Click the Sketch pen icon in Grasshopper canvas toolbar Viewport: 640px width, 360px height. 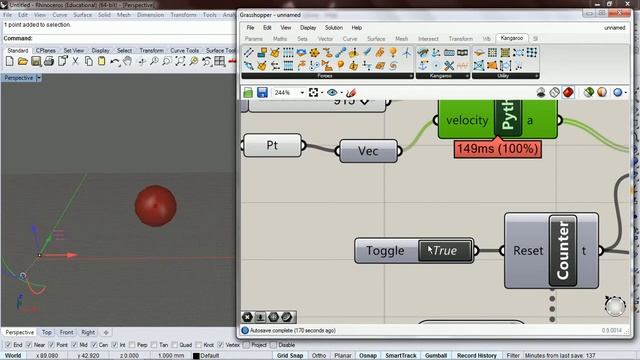tap(351, 93)
